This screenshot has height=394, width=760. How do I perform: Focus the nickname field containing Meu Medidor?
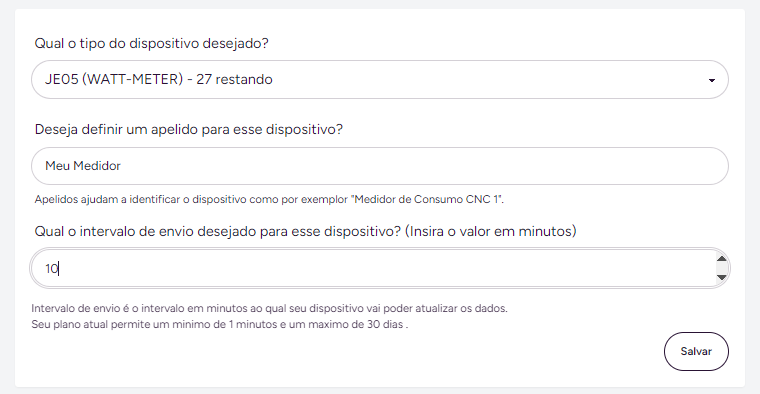(x=380, y=166)
